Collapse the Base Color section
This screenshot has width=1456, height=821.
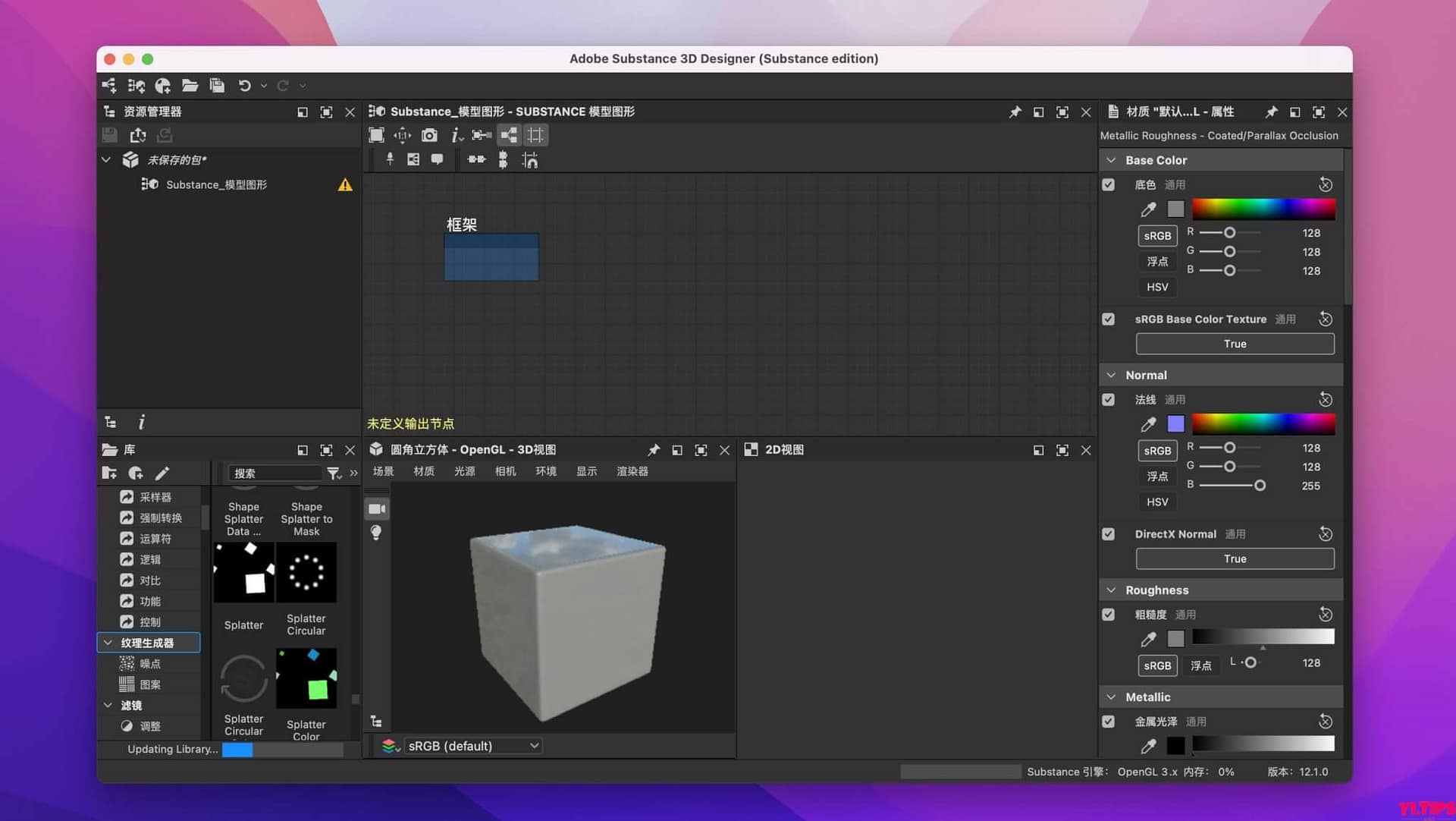point(1112,160)
